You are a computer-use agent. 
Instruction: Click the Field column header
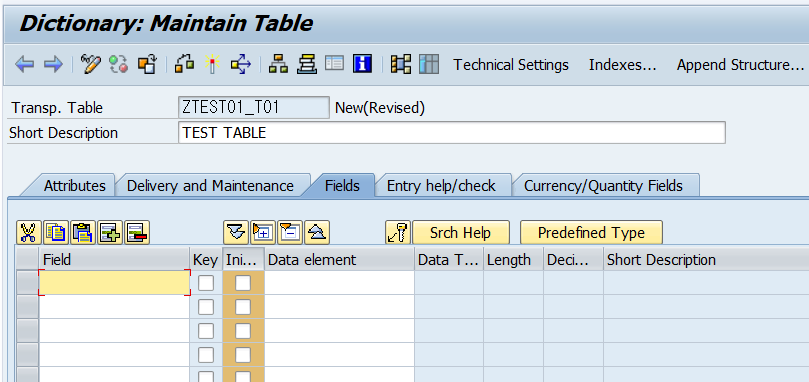(x=115, y=259)
